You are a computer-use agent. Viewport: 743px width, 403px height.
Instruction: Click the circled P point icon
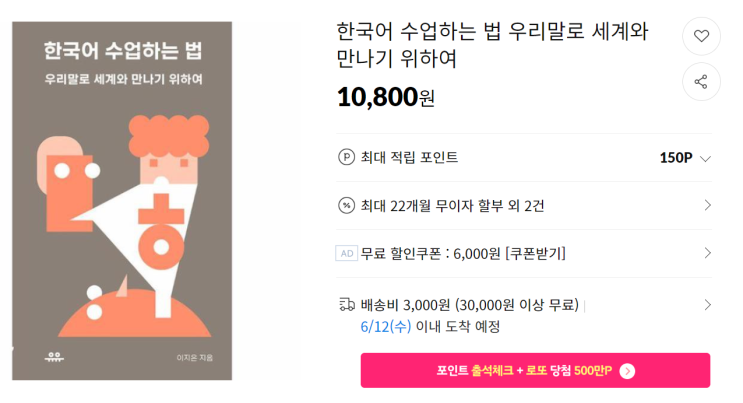(x=347, y=157)
